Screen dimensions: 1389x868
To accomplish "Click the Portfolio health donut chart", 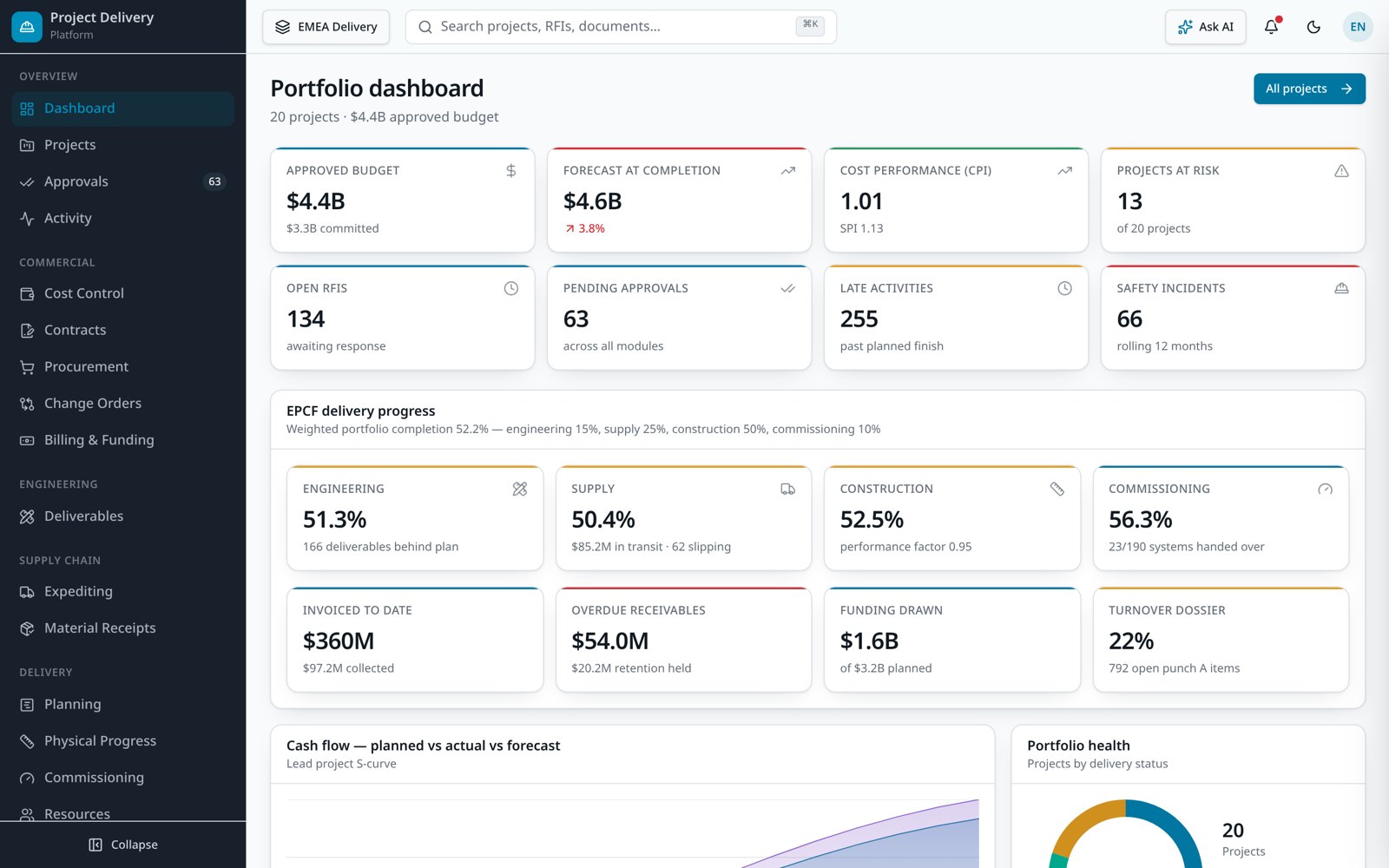I will 1126,835.
